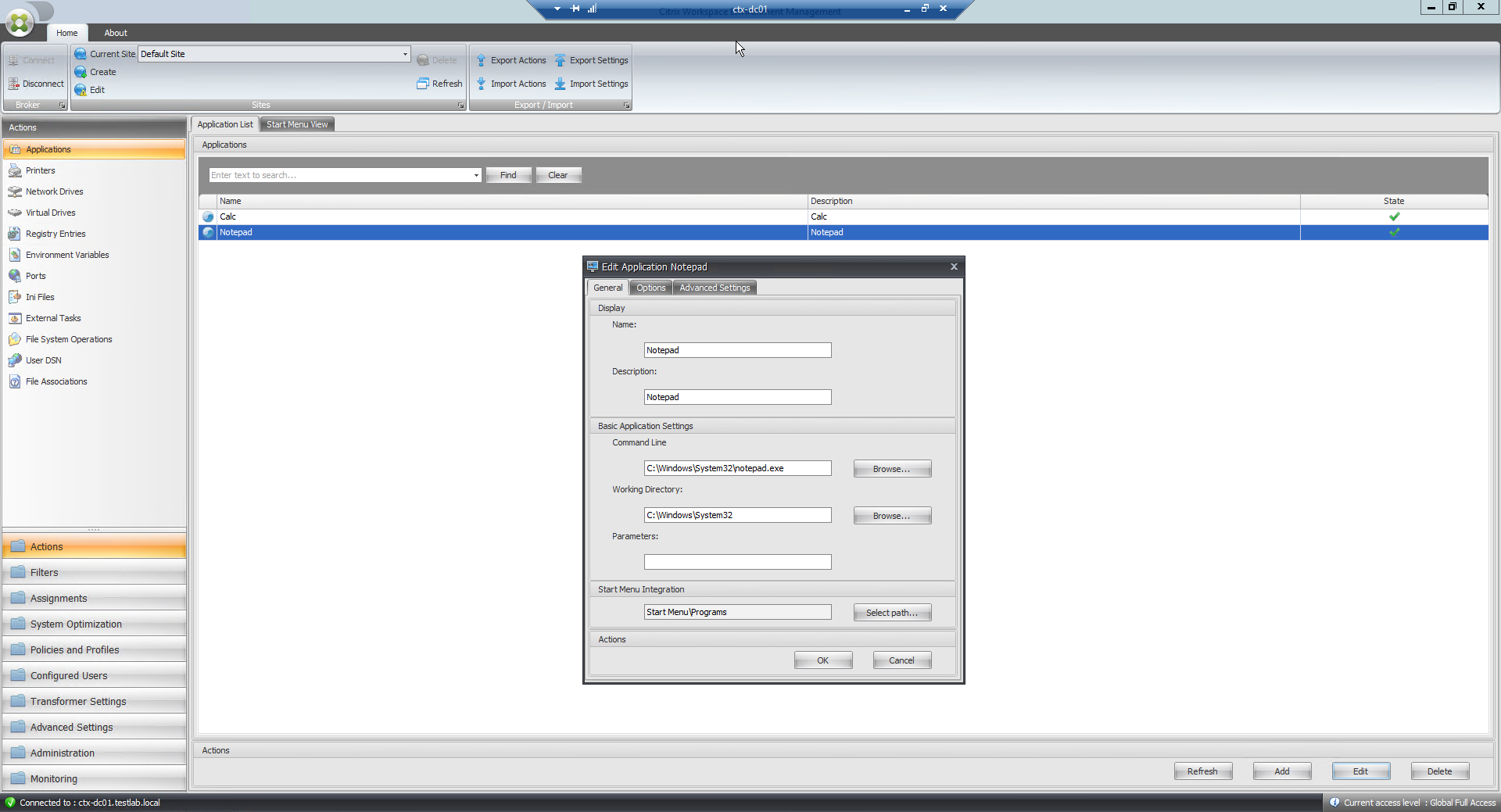Click the Start Menu path field
This screenshot has height=812, width=1501.
click(x=738, y=612)
